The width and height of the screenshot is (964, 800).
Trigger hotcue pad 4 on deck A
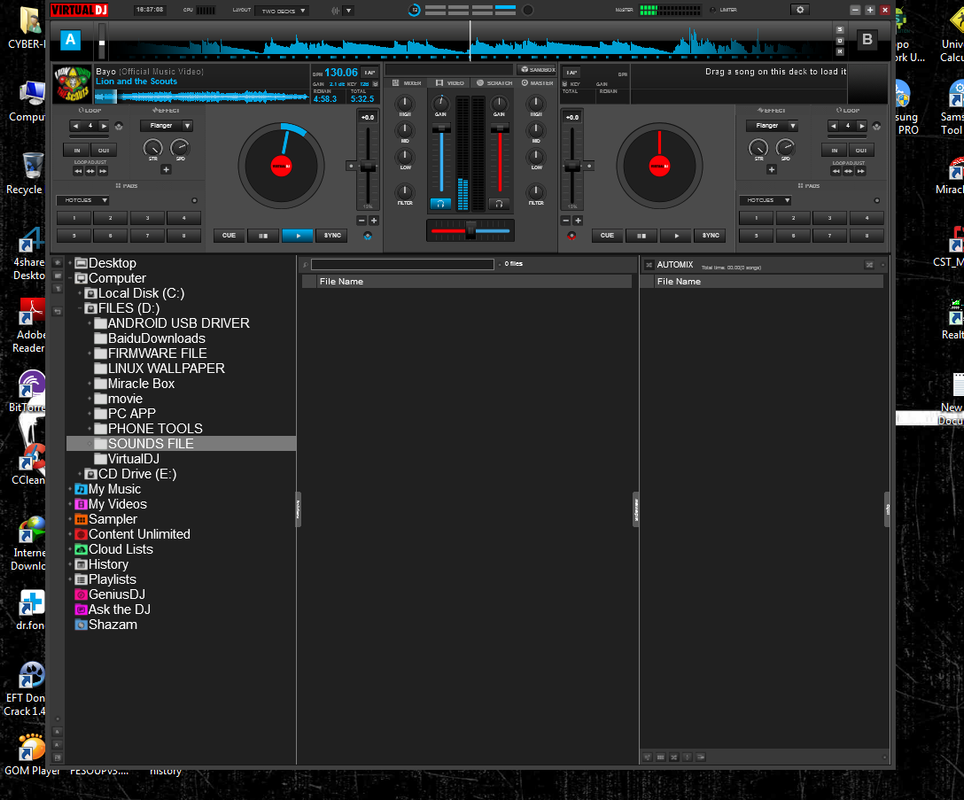(x=184, y=218)
